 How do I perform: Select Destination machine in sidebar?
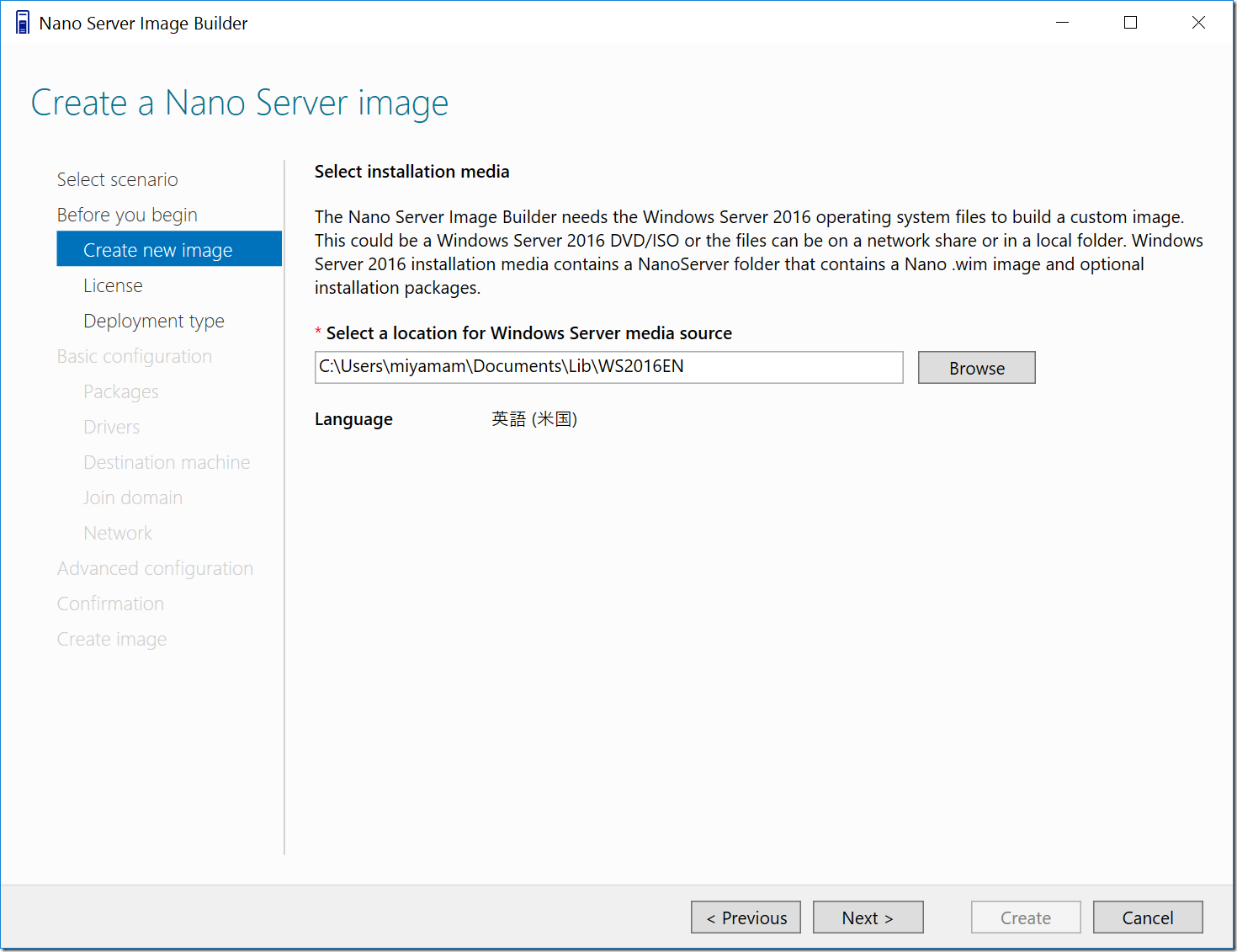167,462
